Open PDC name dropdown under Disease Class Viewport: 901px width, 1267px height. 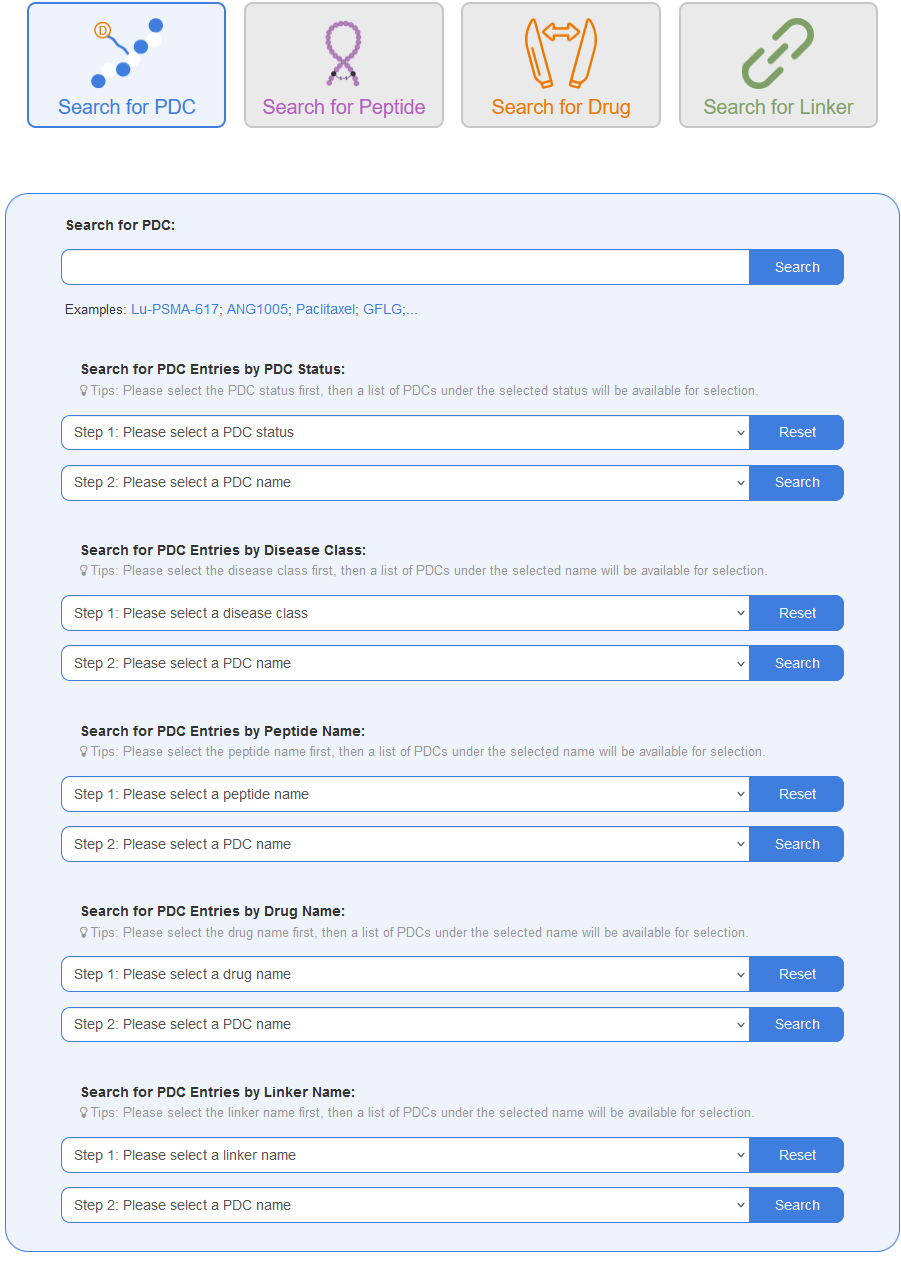pos(405,664)
